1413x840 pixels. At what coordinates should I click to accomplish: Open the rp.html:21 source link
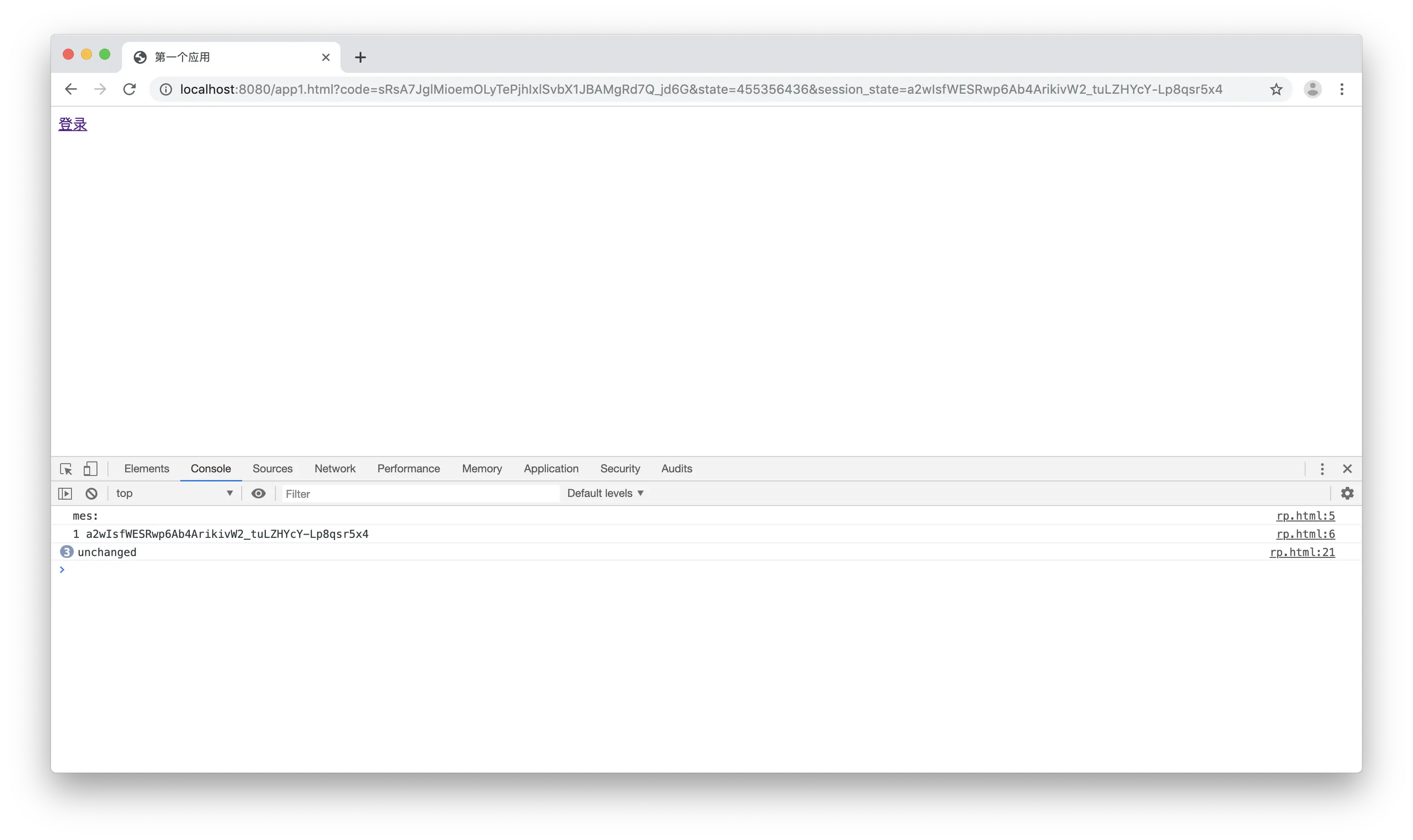click(1302, 553)
